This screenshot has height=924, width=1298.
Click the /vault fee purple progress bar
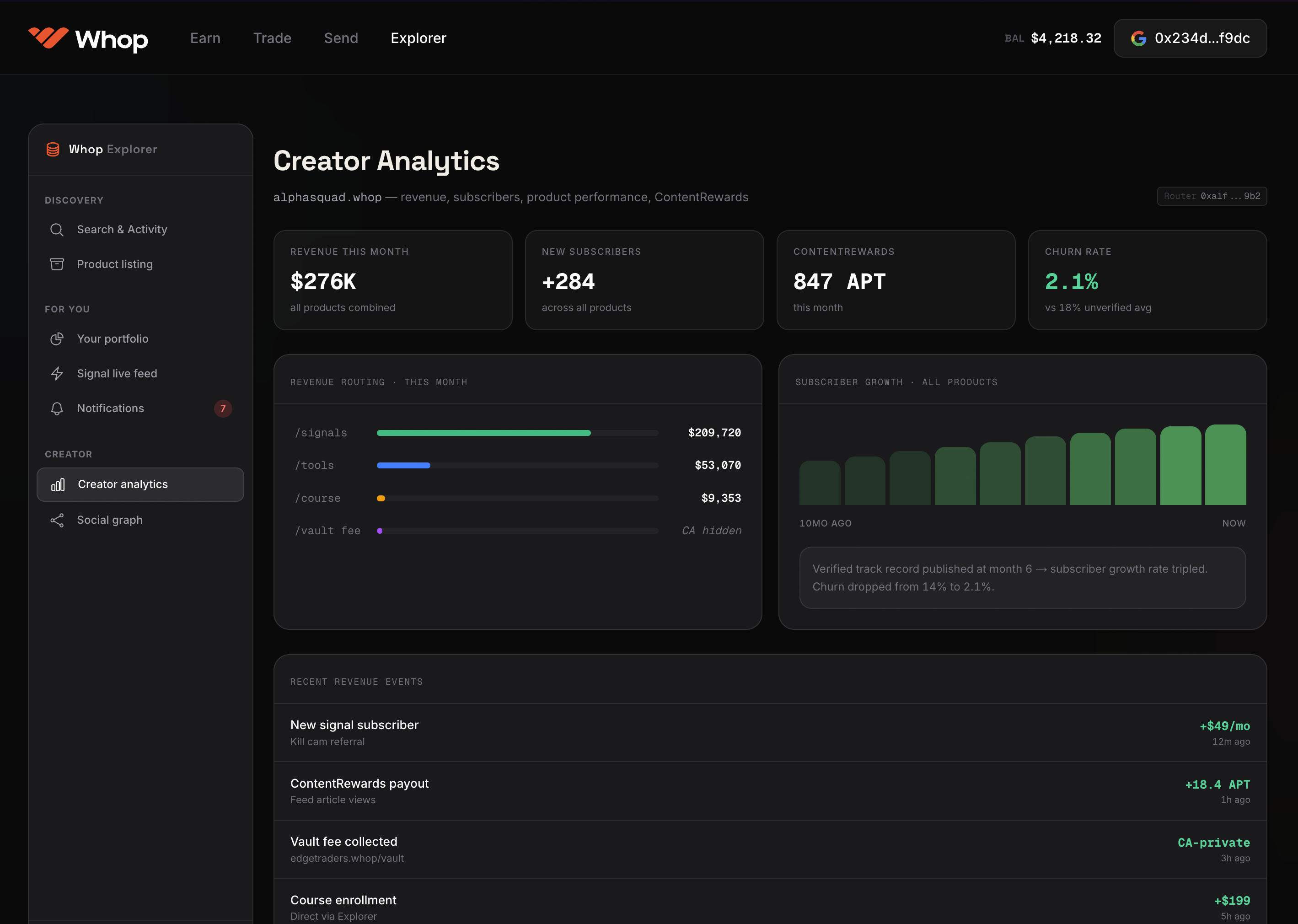pyautogui.click(x=380, y=531)
